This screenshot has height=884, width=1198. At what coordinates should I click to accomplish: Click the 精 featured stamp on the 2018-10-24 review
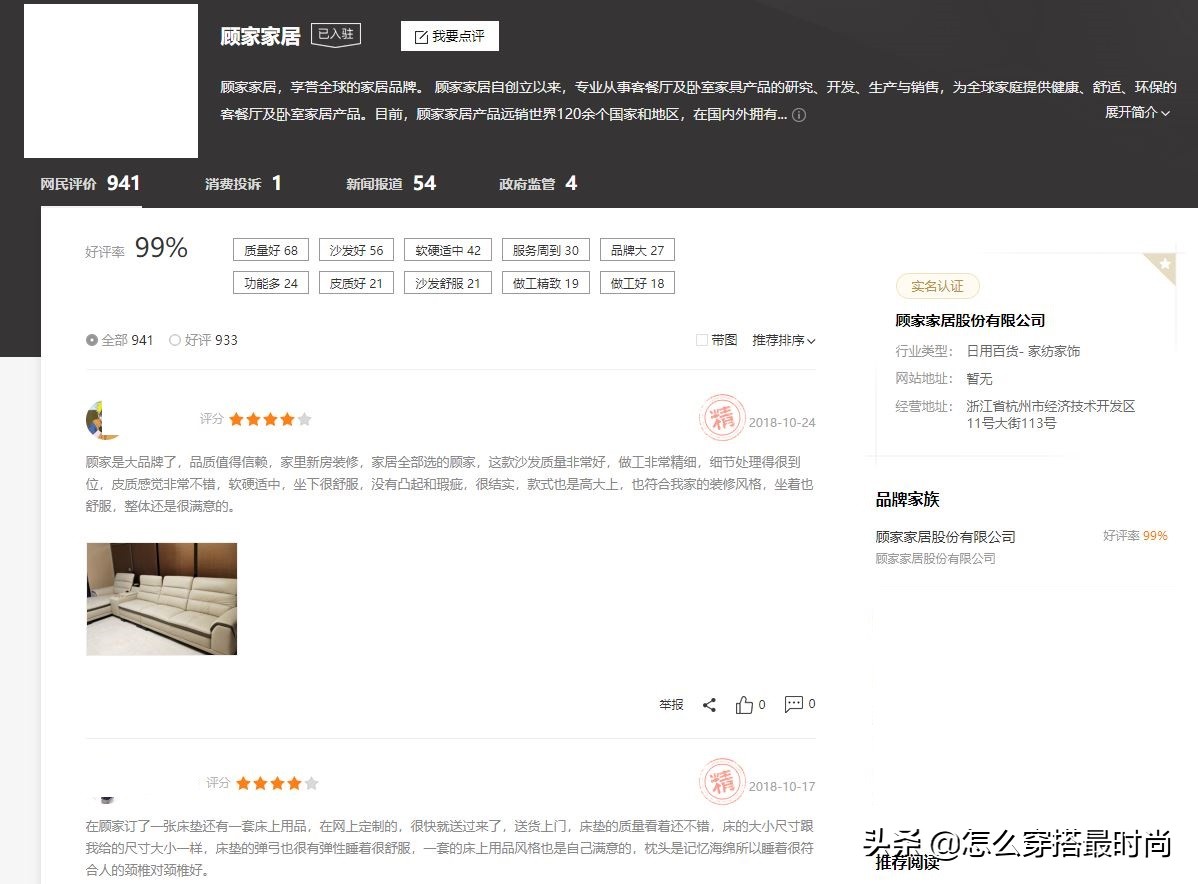[723, 419]
